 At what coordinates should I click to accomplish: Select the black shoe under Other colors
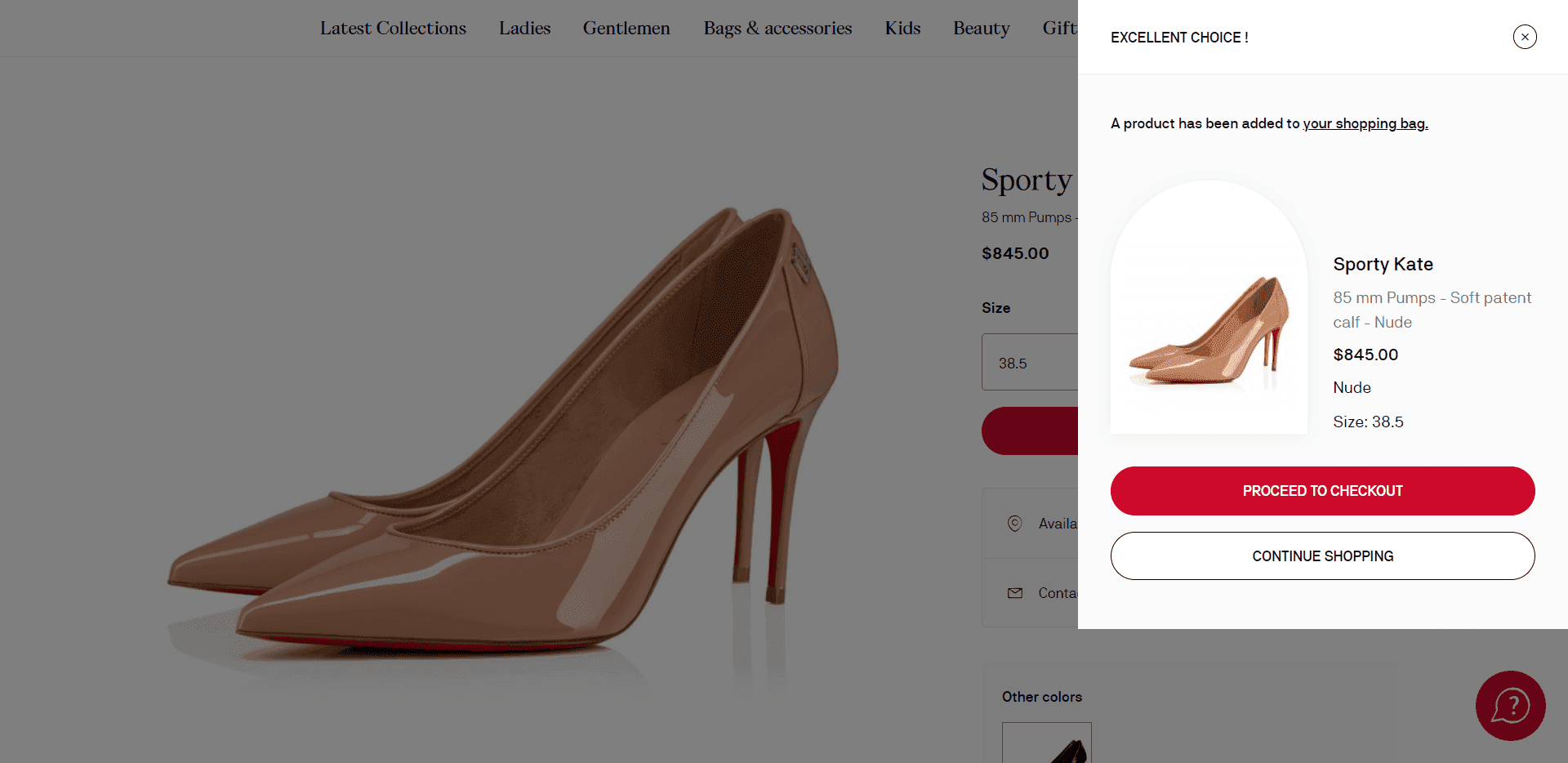click(1047, 743)
